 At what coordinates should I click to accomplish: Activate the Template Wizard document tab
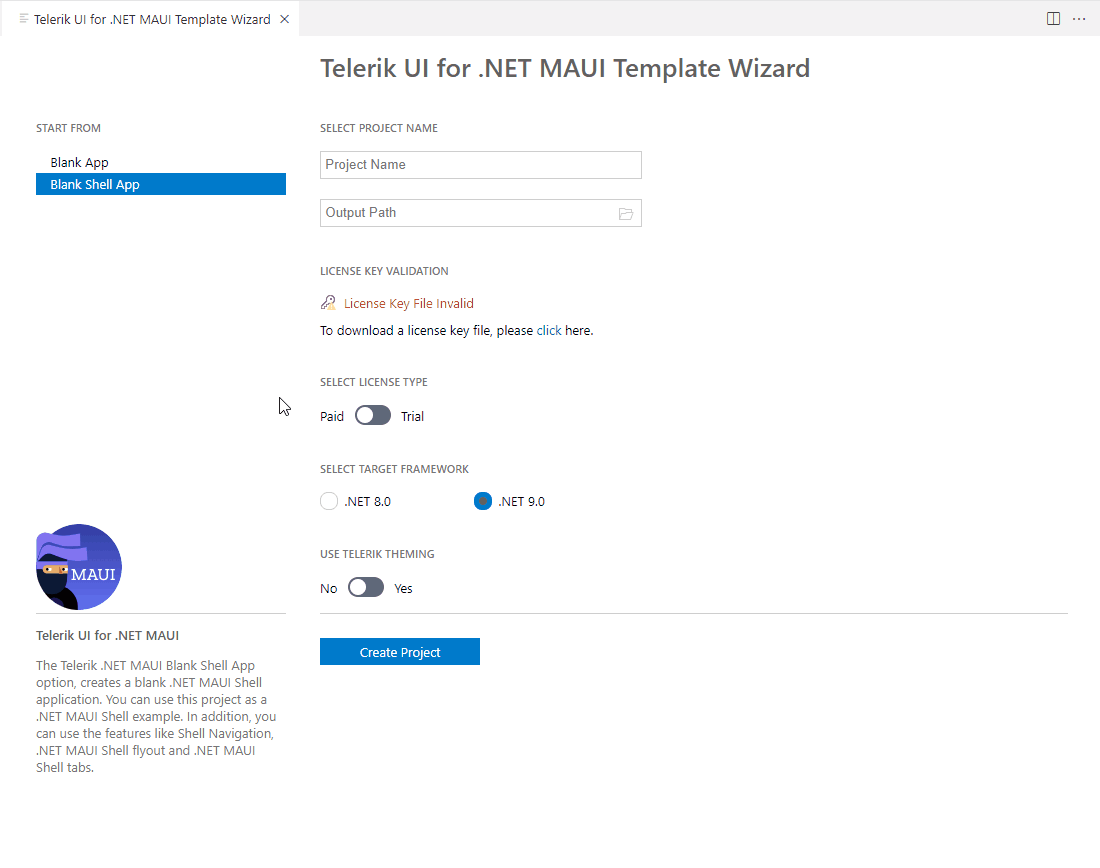click(x=150, y=18)
